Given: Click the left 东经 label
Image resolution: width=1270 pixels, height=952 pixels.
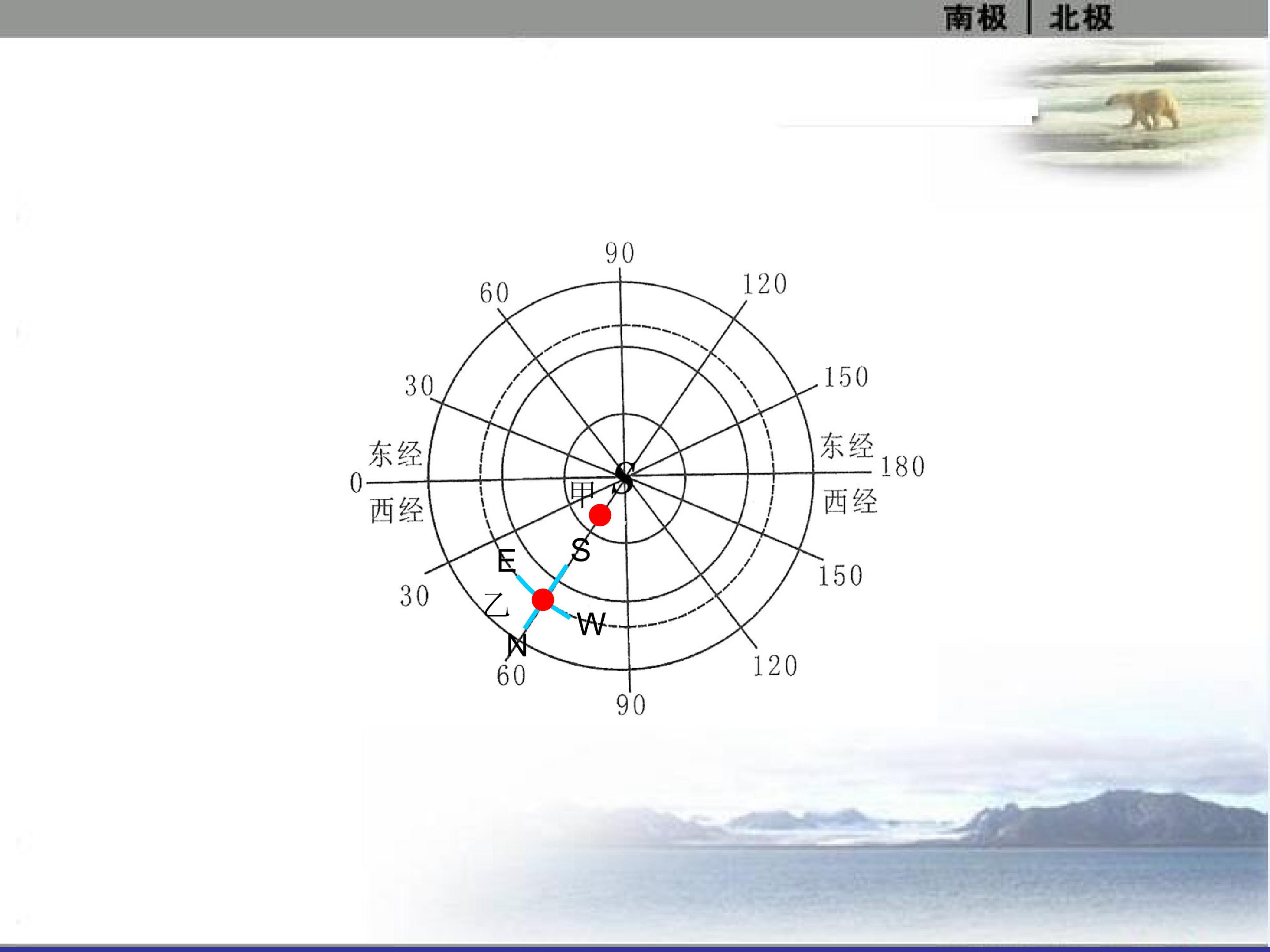Looking at the screenshot, I should [x=395, y=454].
